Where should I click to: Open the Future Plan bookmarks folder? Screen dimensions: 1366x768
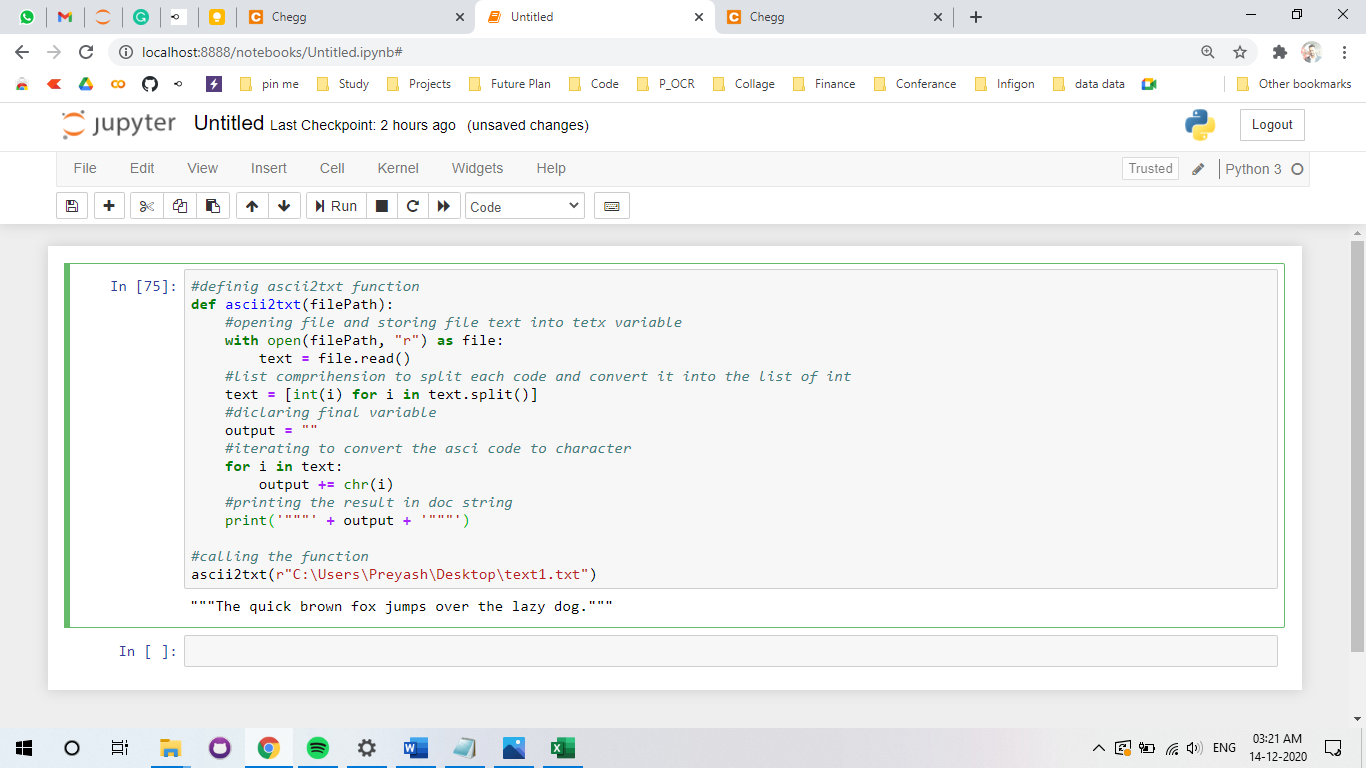click(509, 84)
